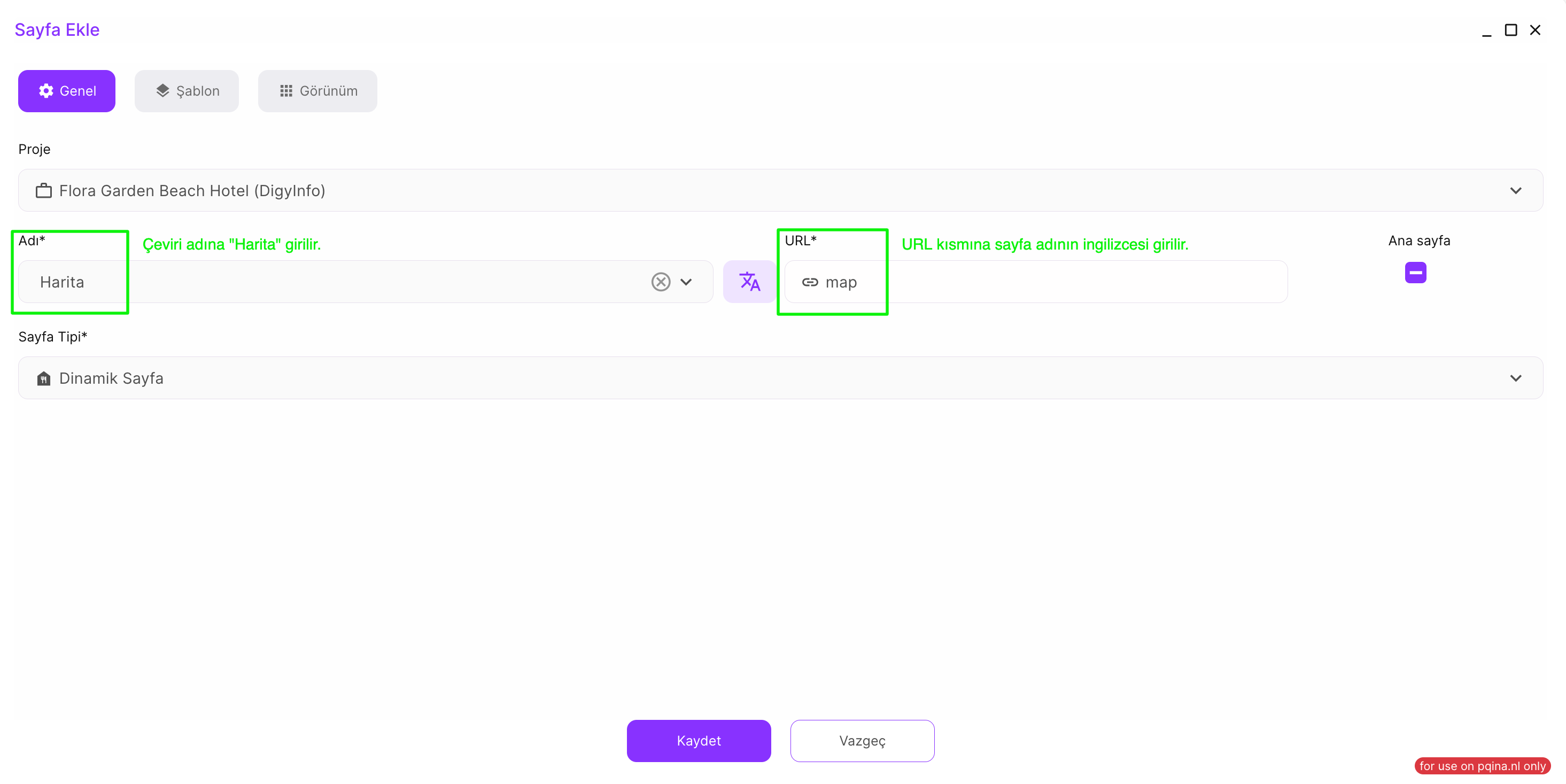Click the link icon in URL field
The image size is (1566, 784).
pyautogui.click(x=809, y=282)
